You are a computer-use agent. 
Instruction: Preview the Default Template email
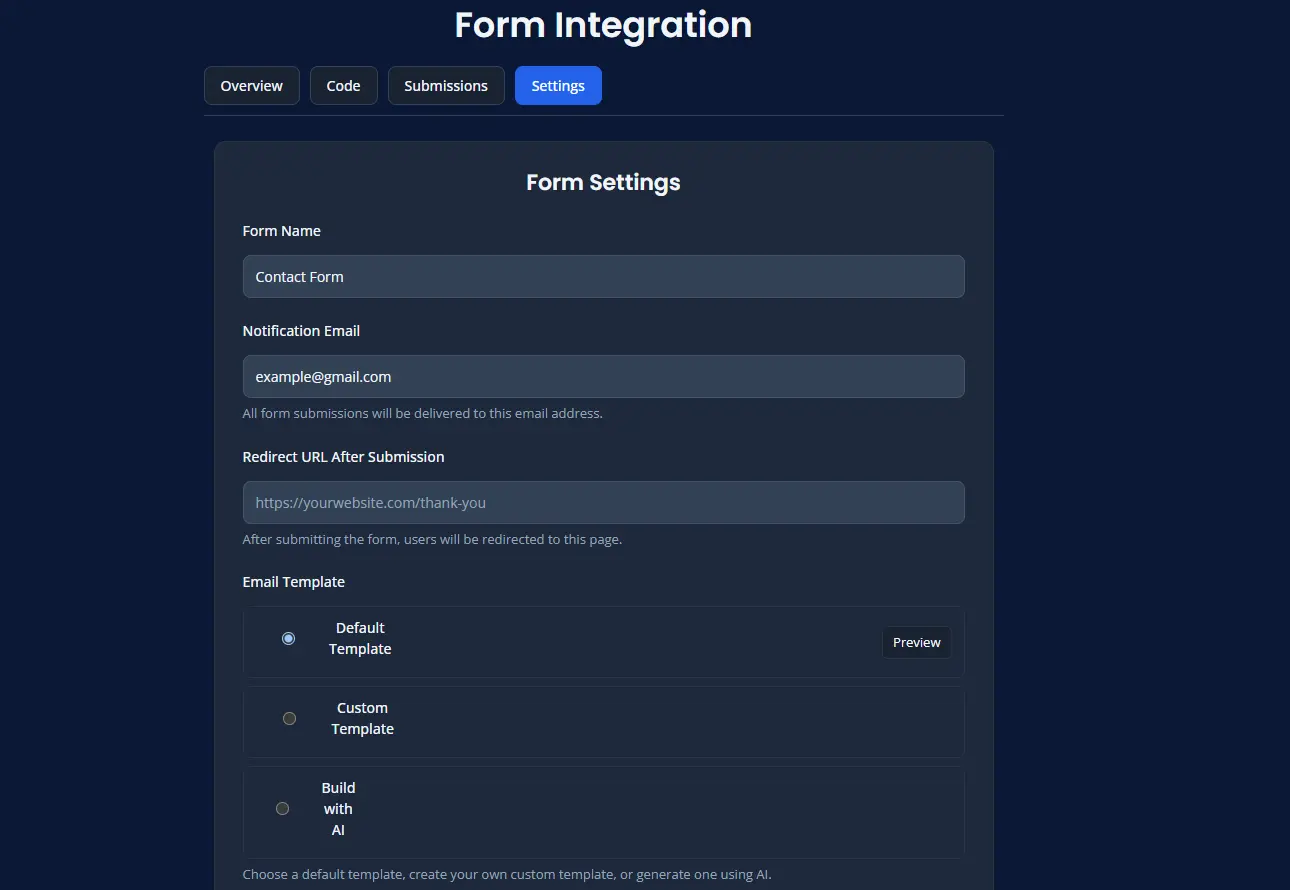916,642
